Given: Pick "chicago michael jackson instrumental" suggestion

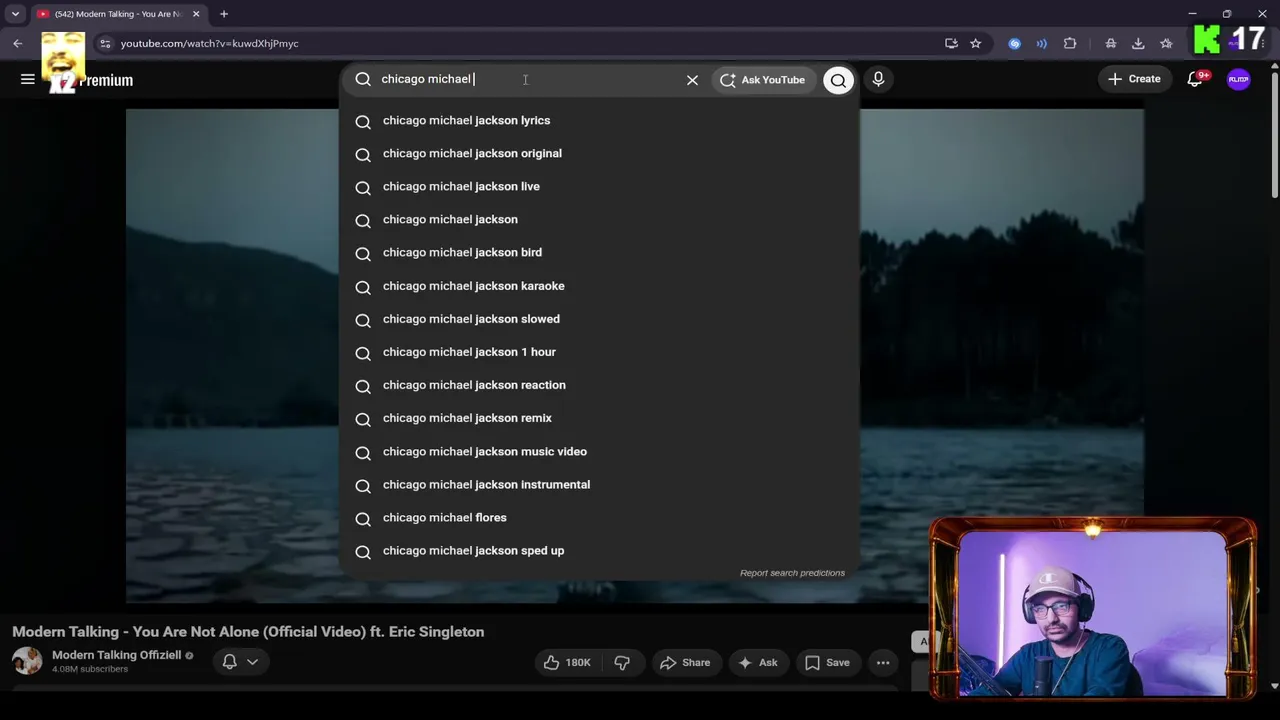Looking at the screenshot, I should 600,484.
